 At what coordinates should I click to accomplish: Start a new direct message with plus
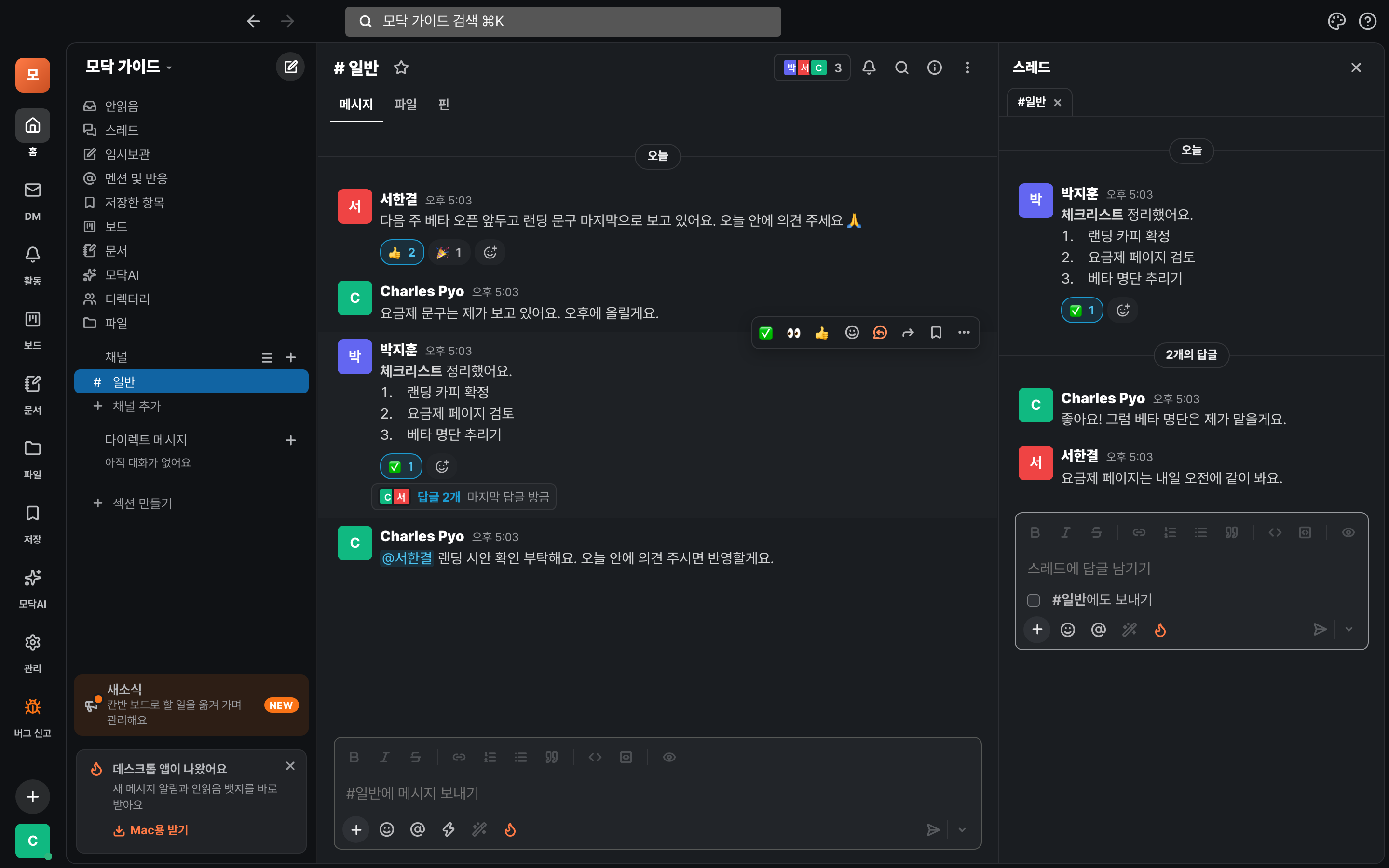[x=291, y=440]
